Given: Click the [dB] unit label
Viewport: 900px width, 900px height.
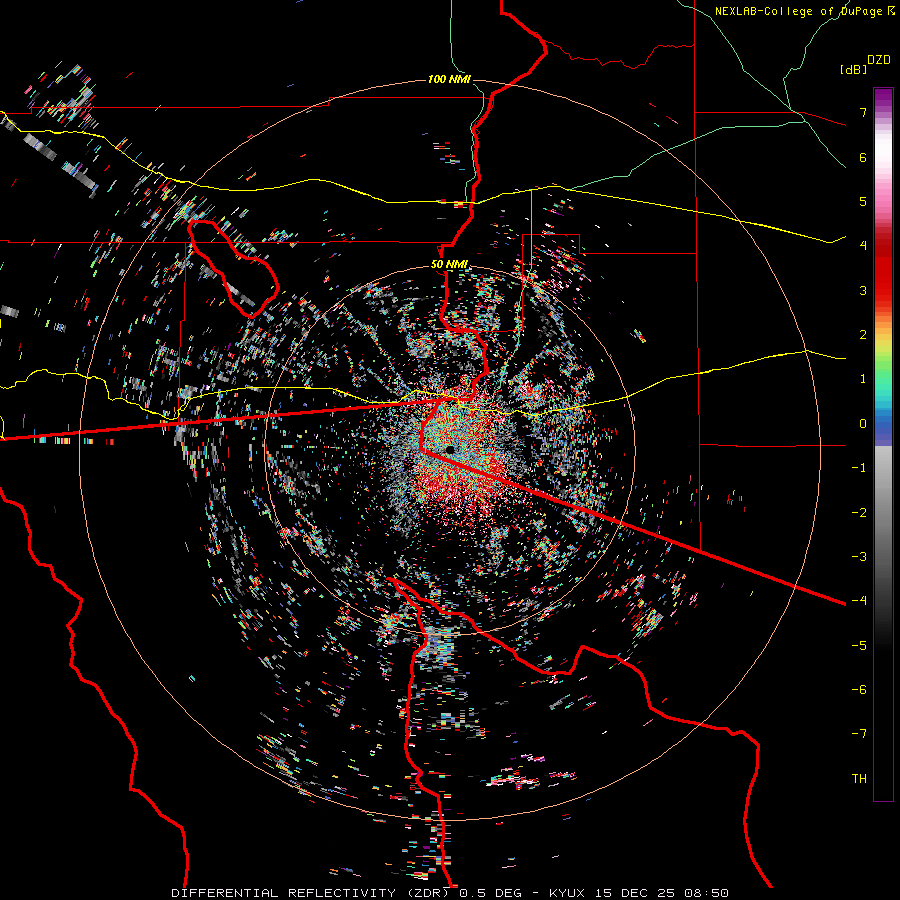Looking at the screenshot, I should tap(854, 69).
